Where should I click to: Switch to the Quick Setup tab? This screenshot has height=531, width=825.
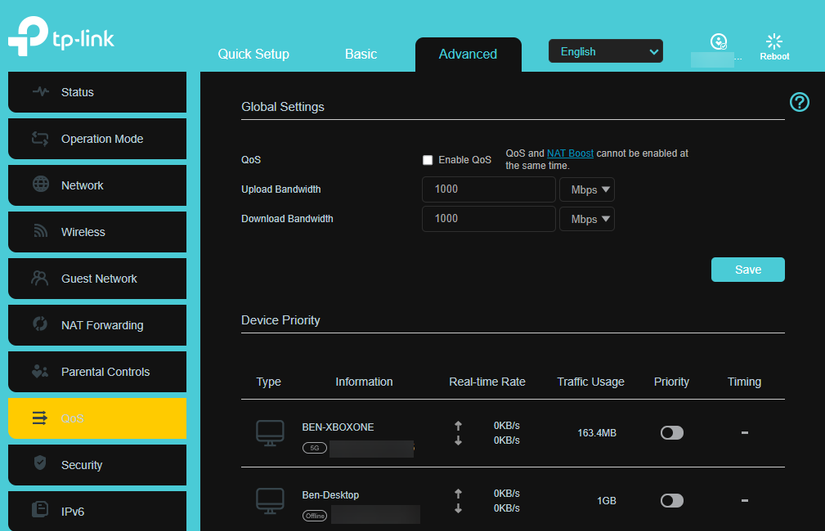254,54
